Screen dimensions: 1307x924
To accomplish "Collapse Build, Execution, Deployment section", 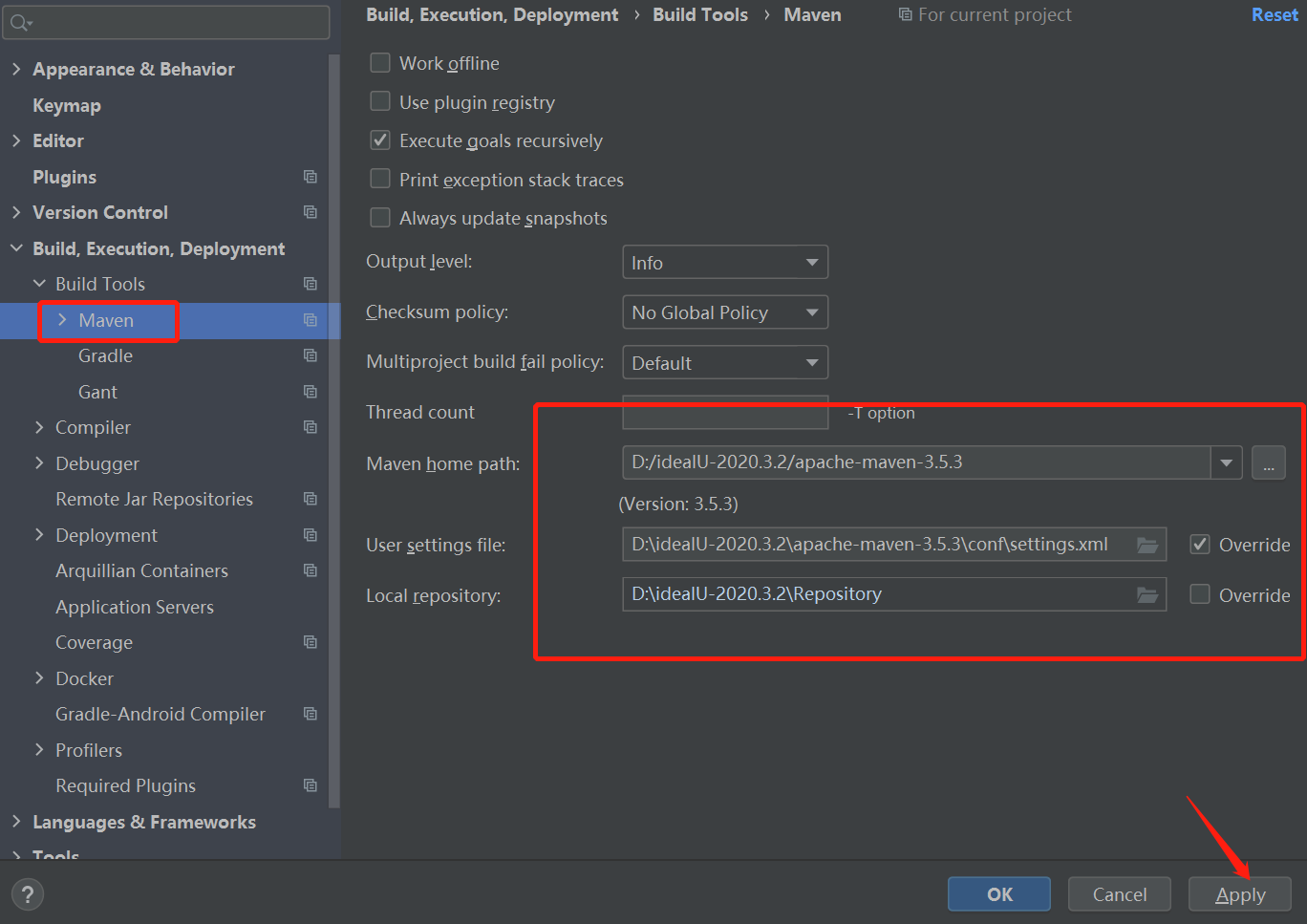I will [16, 248].
